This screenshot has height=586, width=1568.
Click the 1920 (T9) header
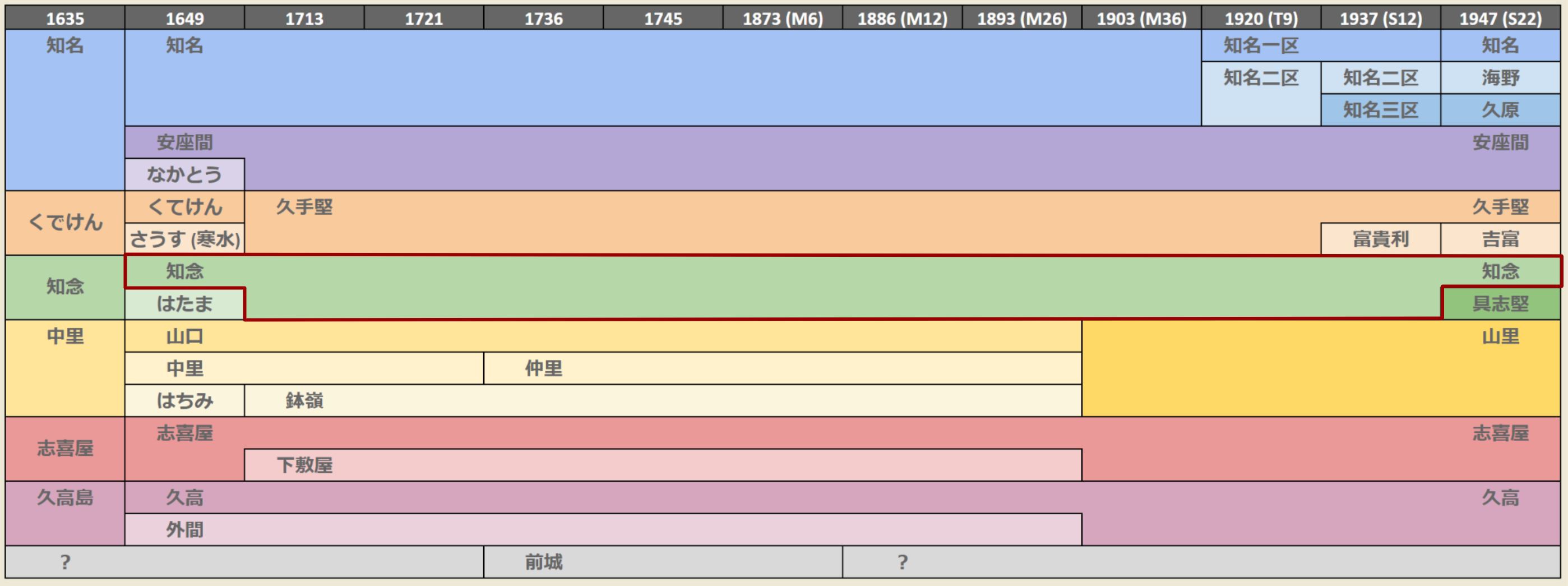[x=1261, y=19]
